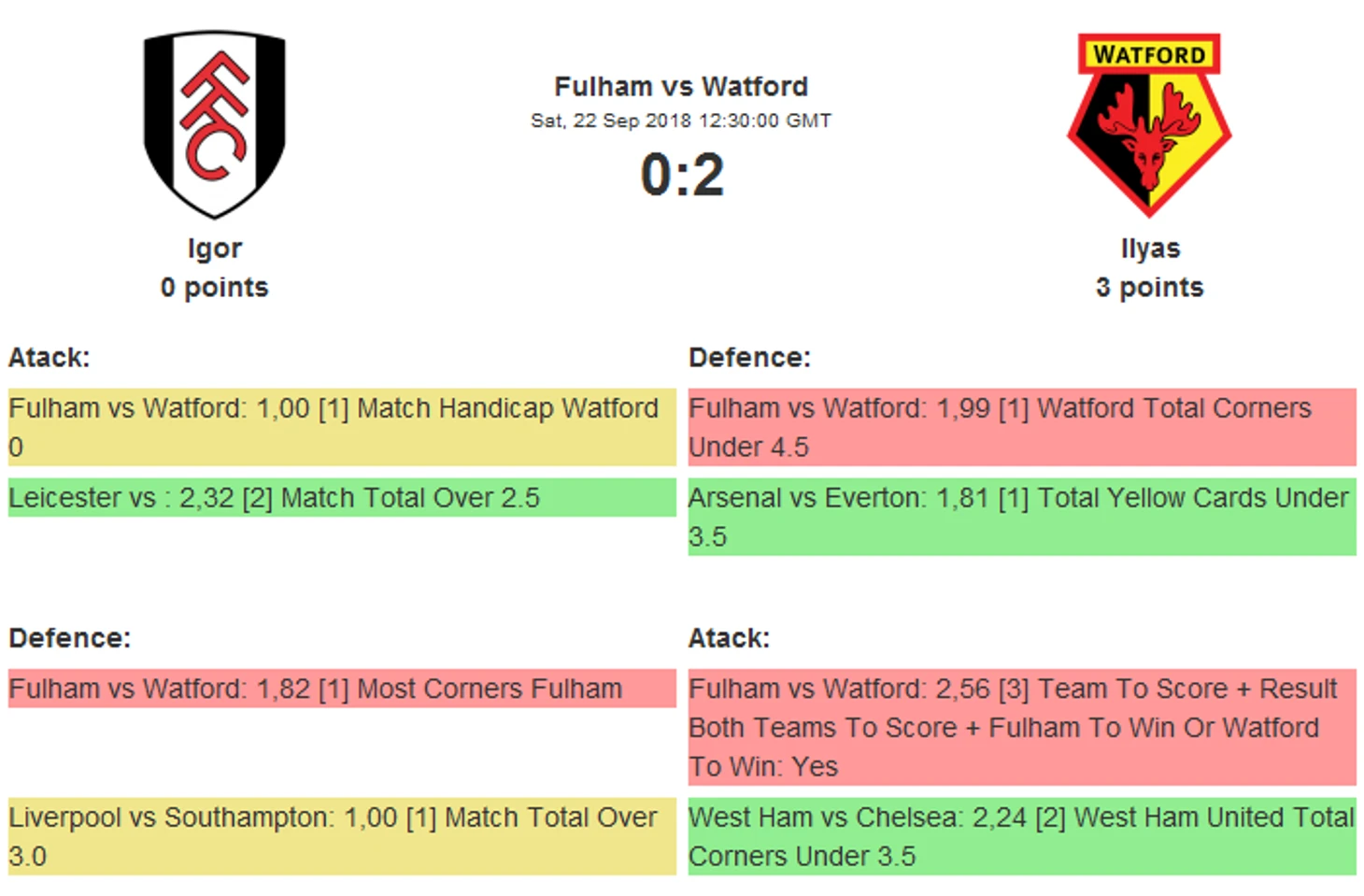Click the match date Sat, 22 Sep 2018
Viewport: 1364px width, 896px height.
click(x=681, y=121)
